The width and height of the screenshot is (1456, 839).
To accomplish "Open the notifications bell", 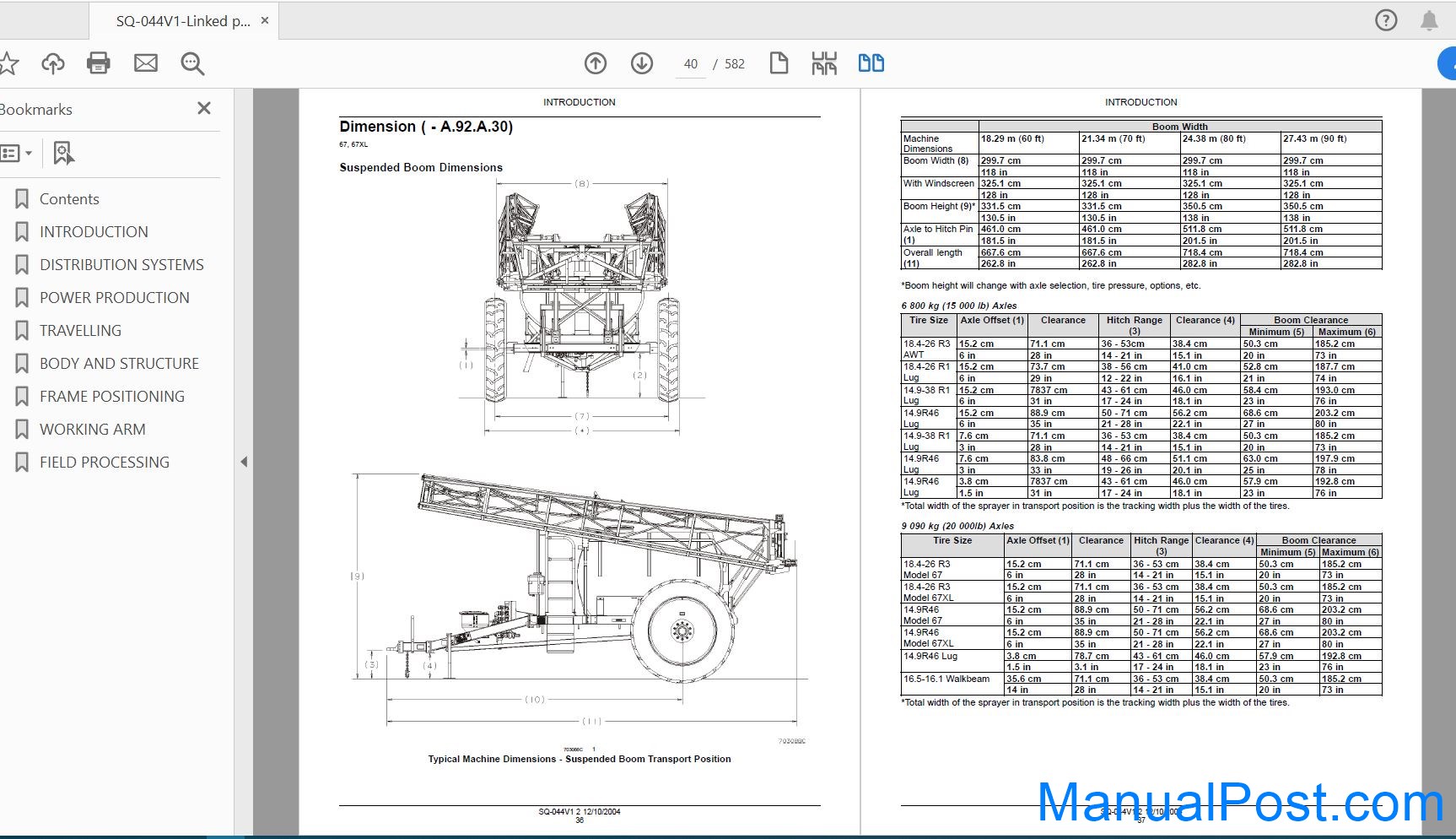I will (x=1429, y=21).
